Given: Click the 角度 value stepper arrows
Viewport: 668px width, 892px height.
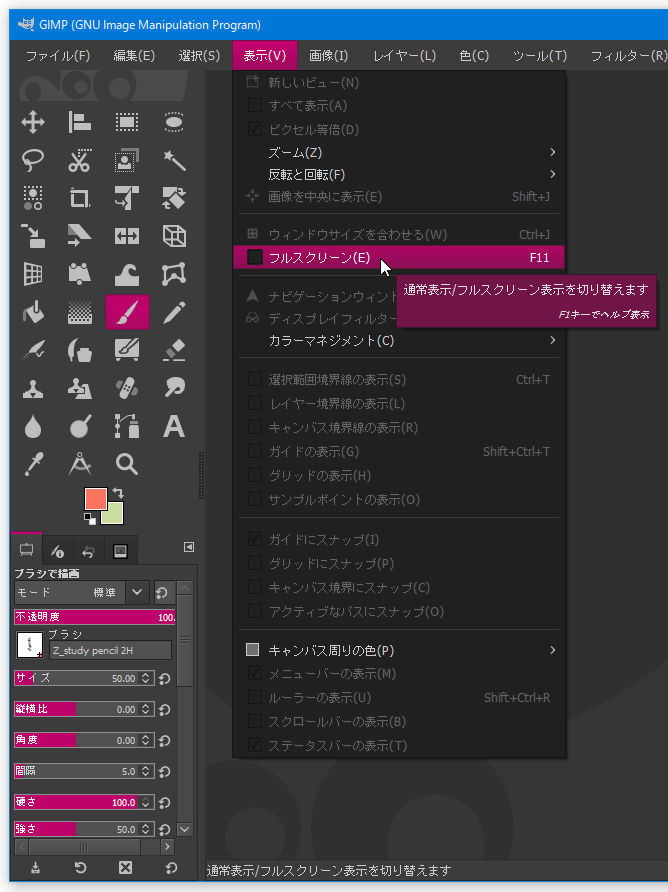Looking at the screenshot, I should tap(146, 740).
